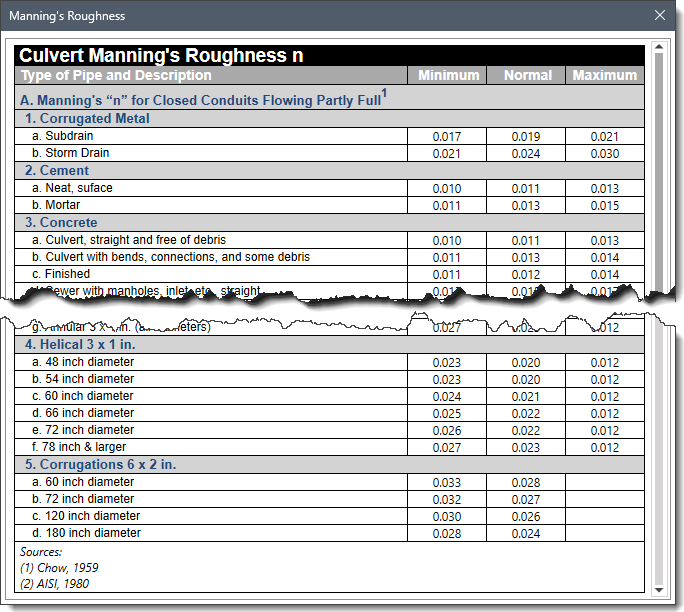Viewport: 684px width, 612px height.
Task: Select the Normal column header
Action: (526, 75)
